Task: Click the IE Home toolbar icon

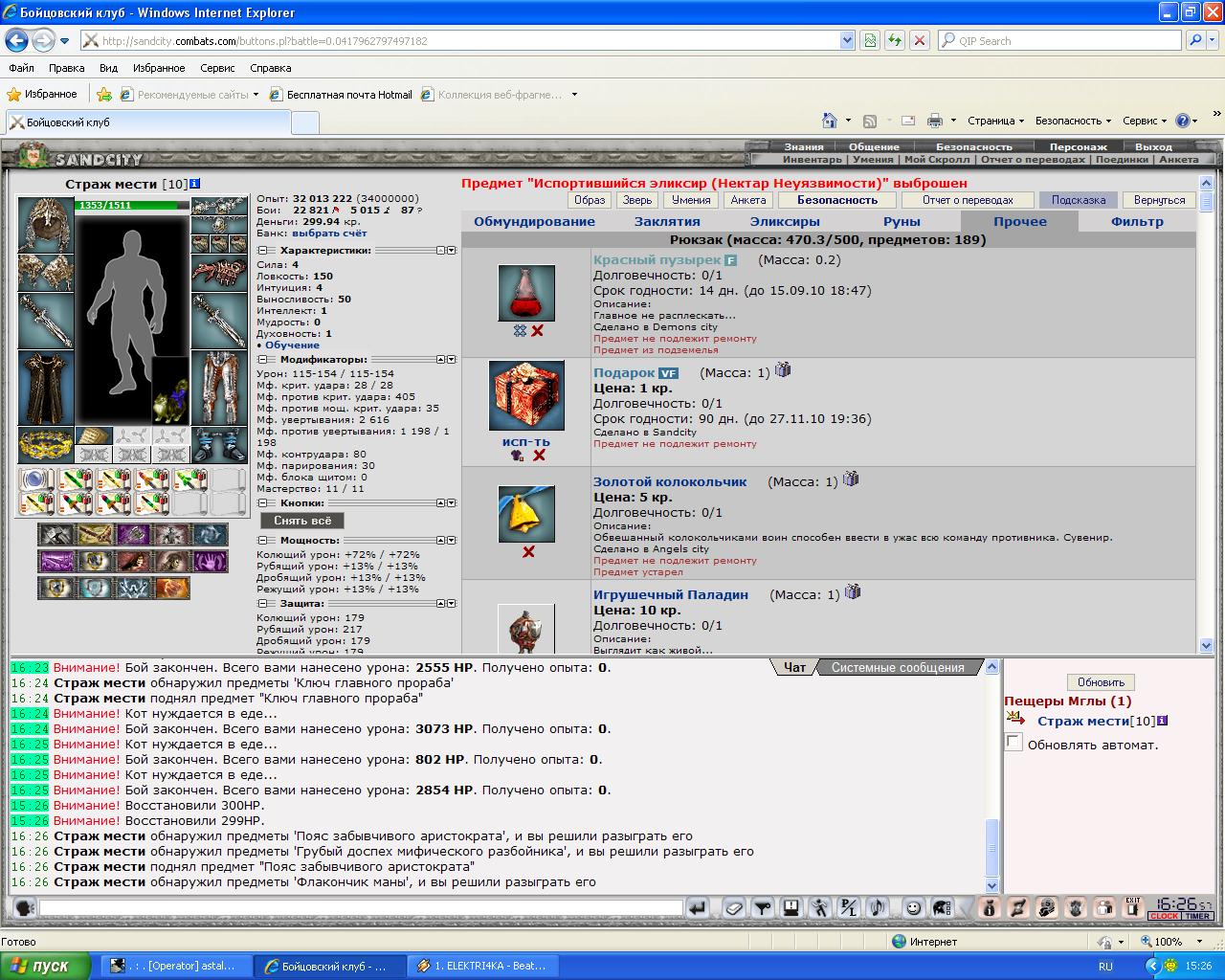Action: pos(830,121)
